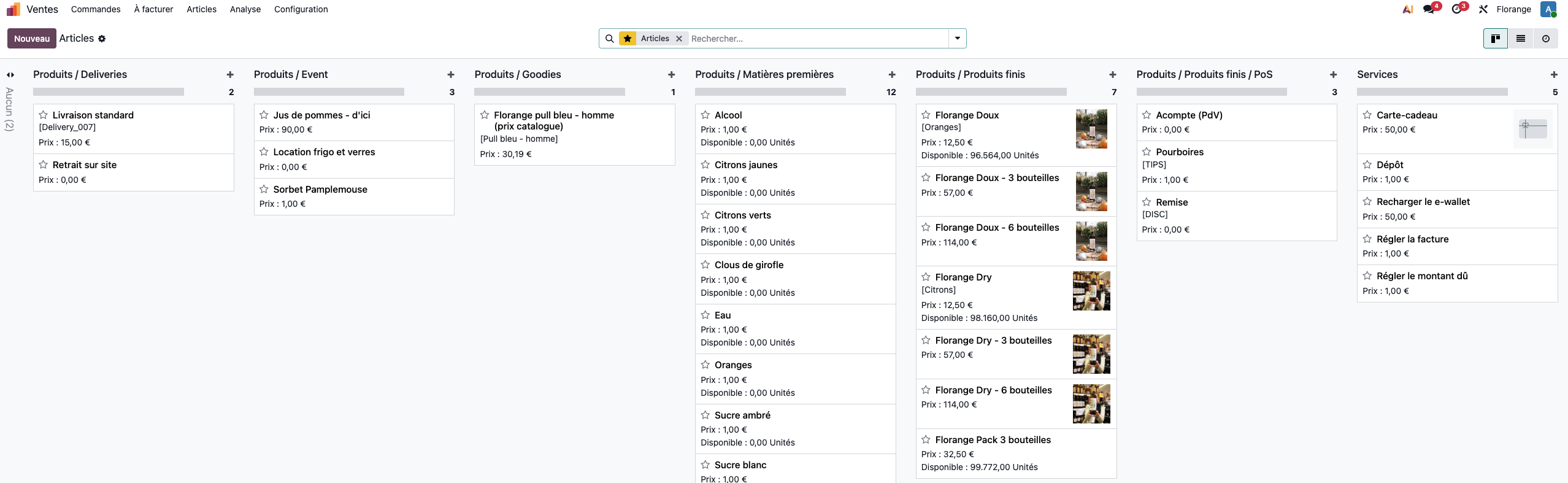Click the Ventes app title
The image size is (1568, 483).
pyautogui.click(x=42, y=9)
